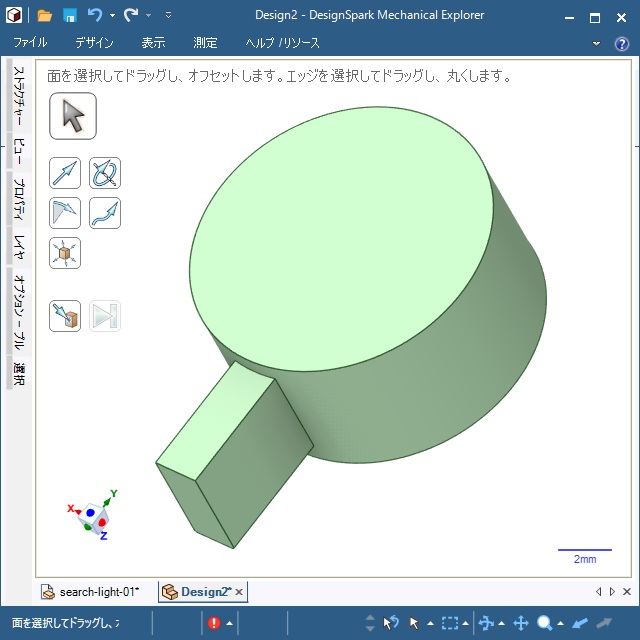Open the ストラクチャー side panel tab
This screenshot has height=640, width=640.
(x=18, y=97)
